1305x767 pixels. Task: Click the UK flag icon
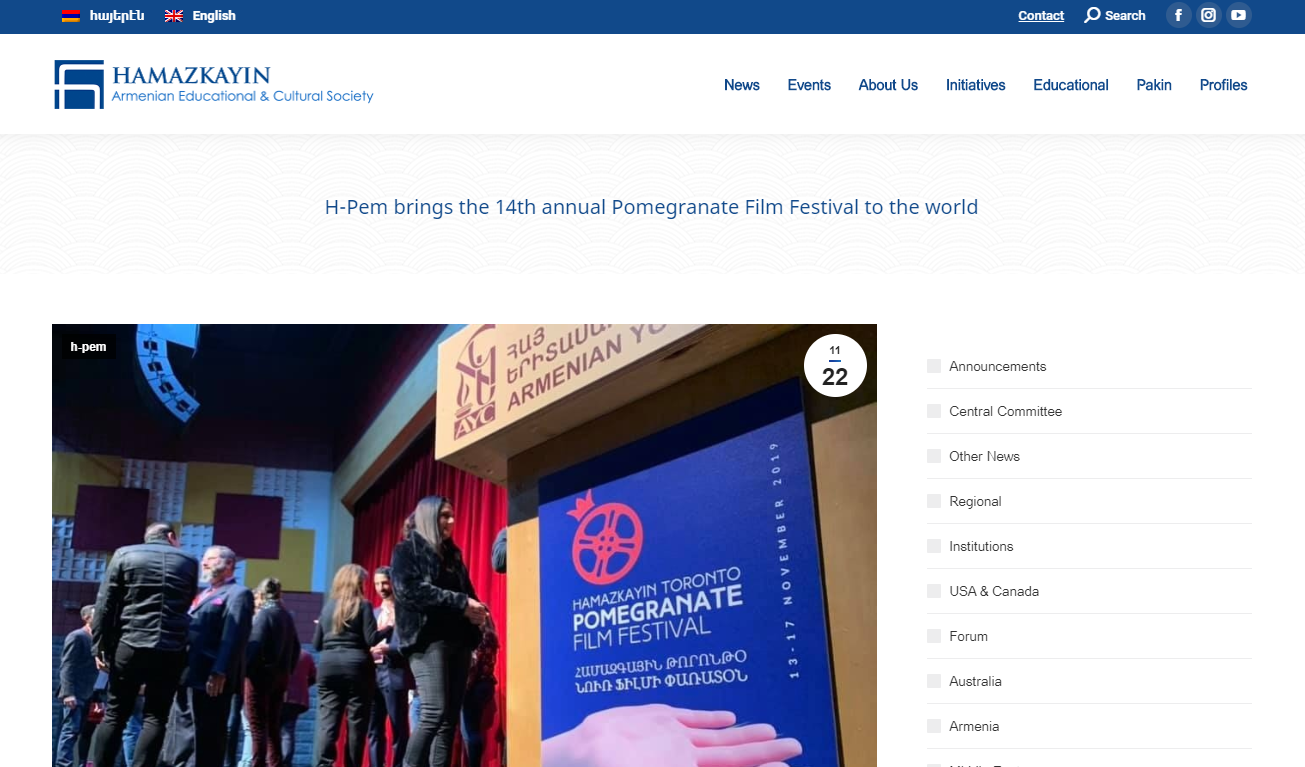pos(174,16)
